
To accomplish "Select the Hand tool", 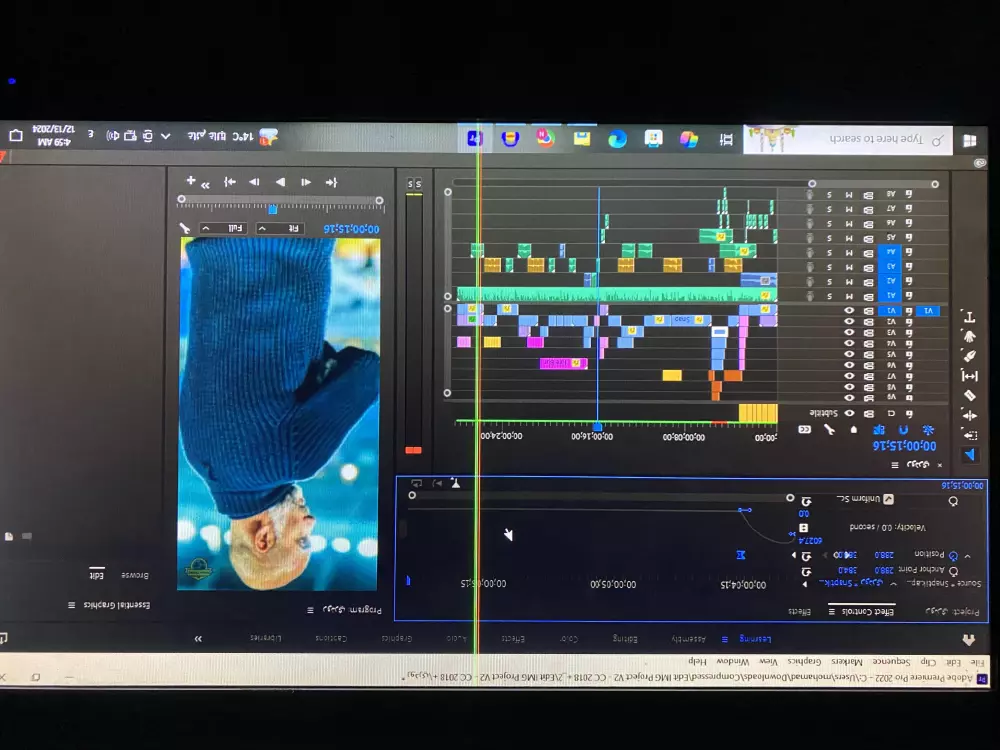I will (x=969, y=337).
